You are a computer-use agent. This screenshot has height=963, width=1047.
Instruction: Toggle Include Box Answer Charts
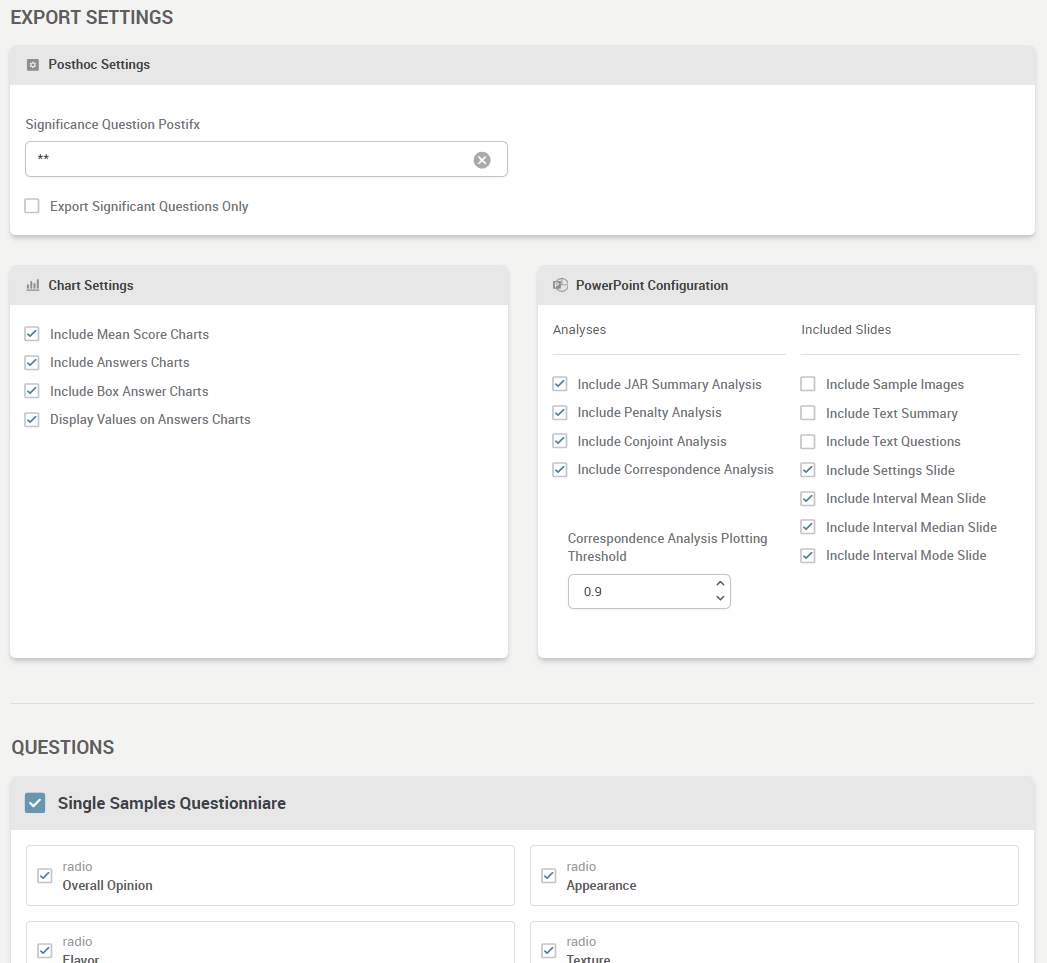[x=32, y=391]
